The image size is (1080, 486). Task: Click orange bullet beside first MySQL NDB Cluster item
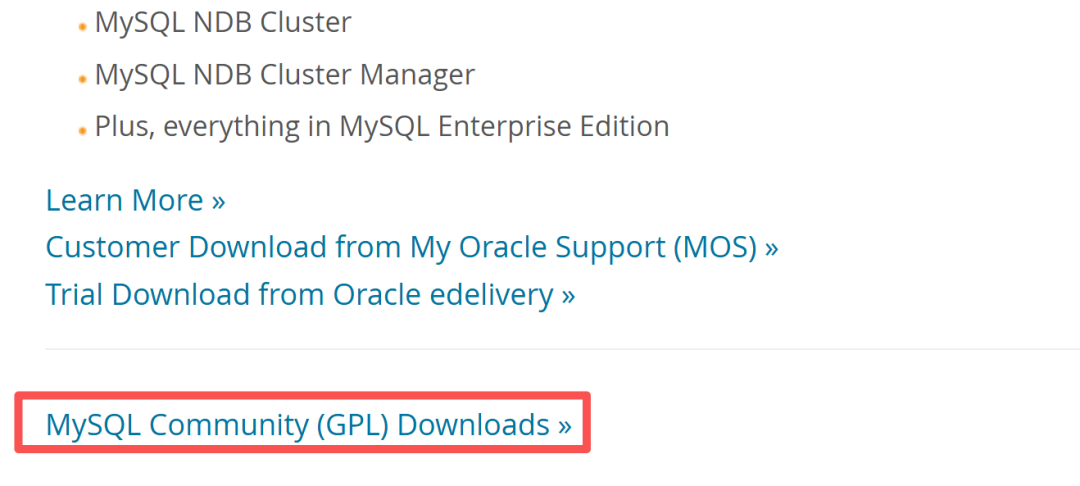pos(82,27)
